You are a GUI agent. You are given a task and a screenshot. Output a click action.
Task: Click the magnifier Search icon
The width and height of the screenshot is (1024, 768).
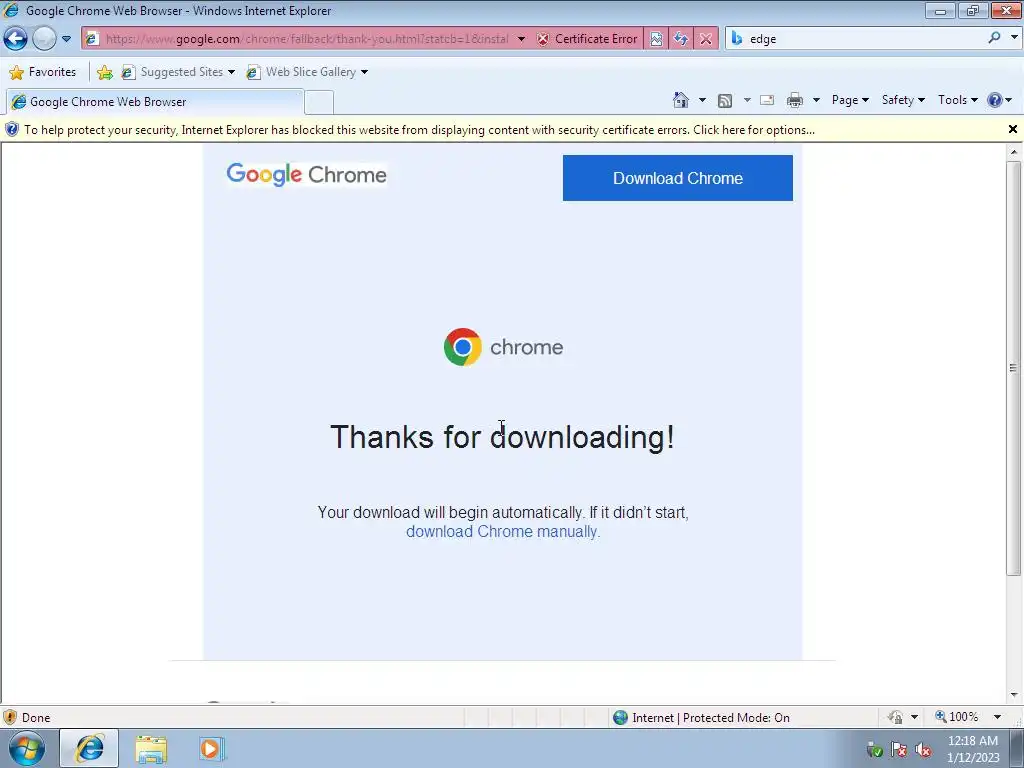[x=995, y=38]
